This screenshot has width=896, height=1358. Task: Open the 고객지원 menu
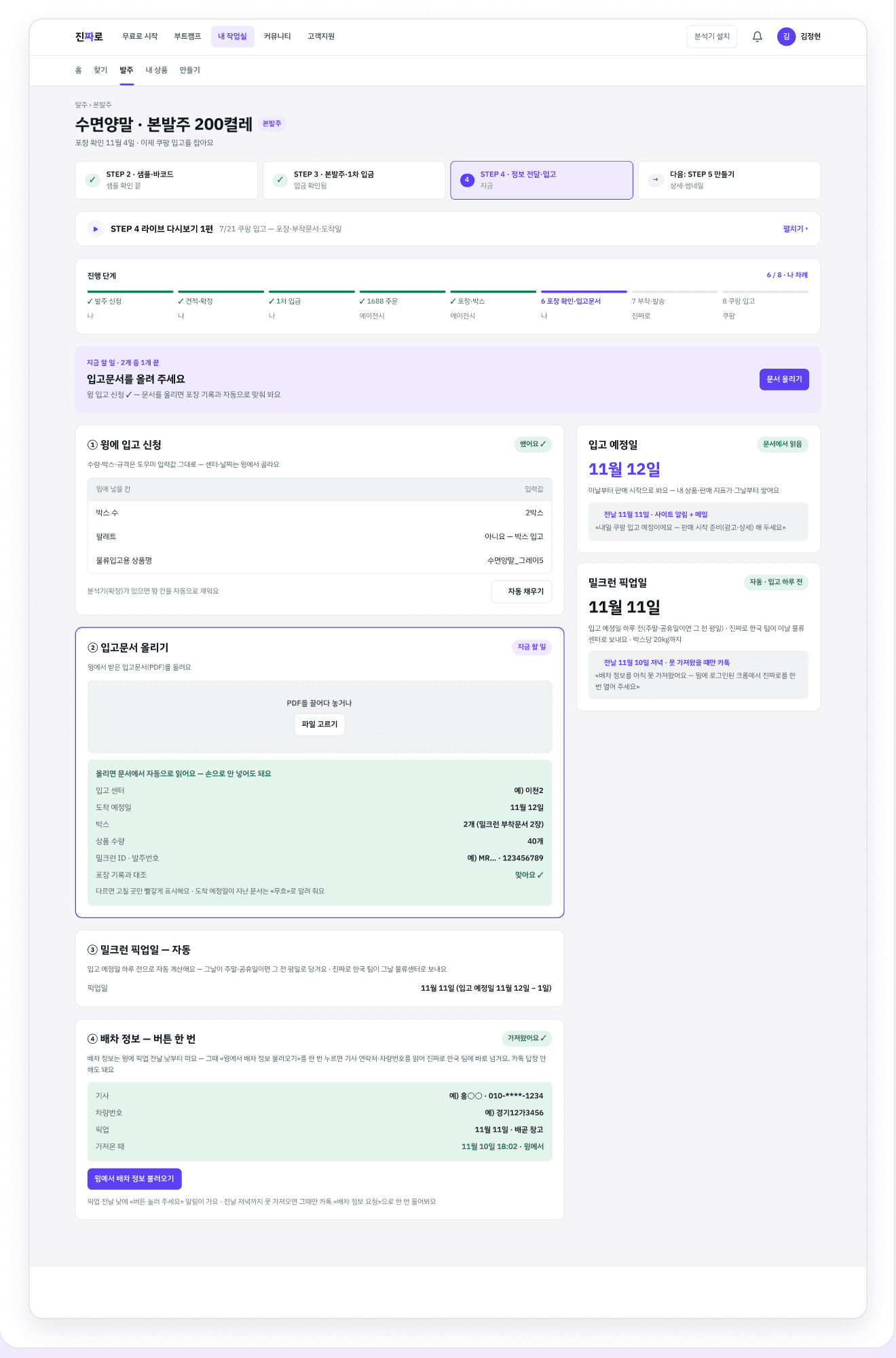coord(321,37)
